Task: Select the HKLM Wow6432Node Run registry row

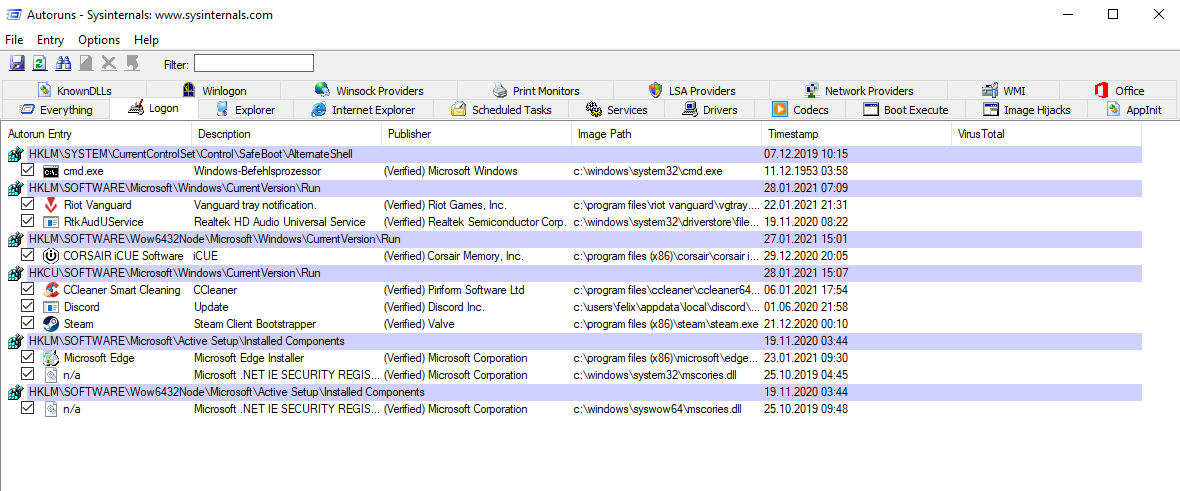Action: coord(572,239)
